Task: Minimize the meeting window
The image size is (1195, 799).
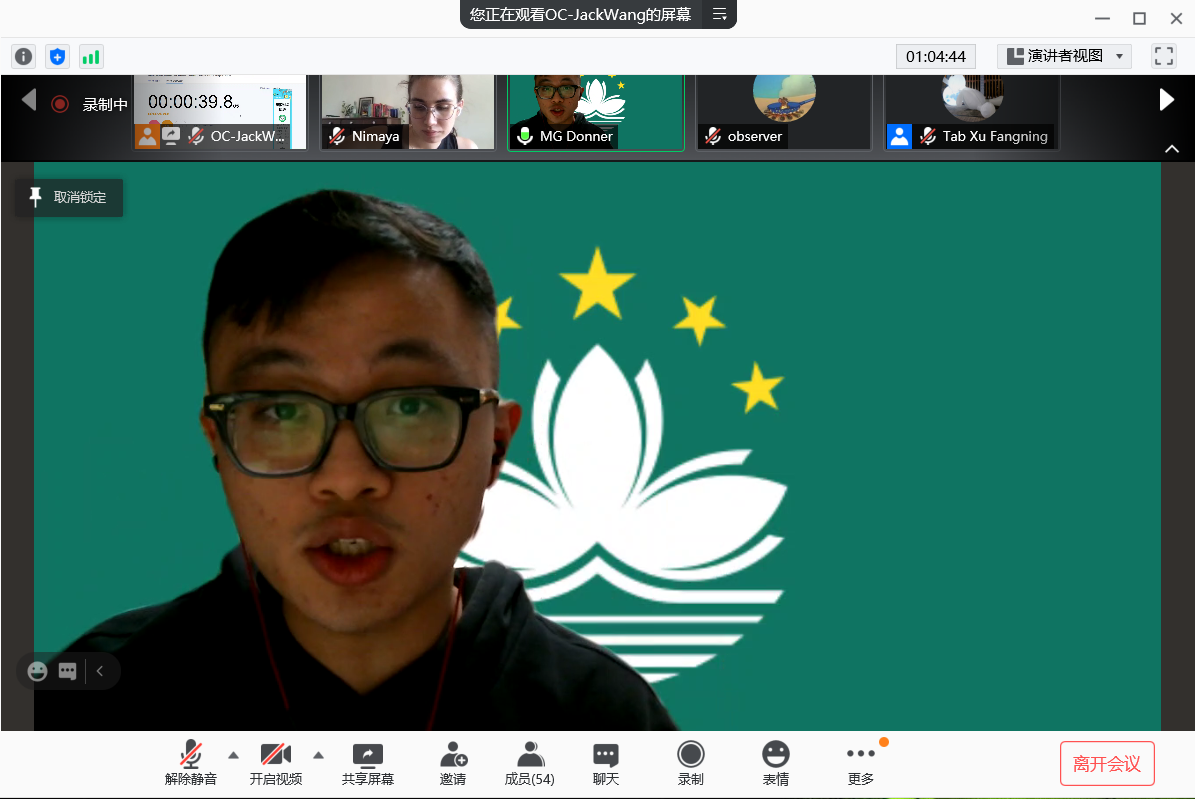Action: [x=1102, y=18]
